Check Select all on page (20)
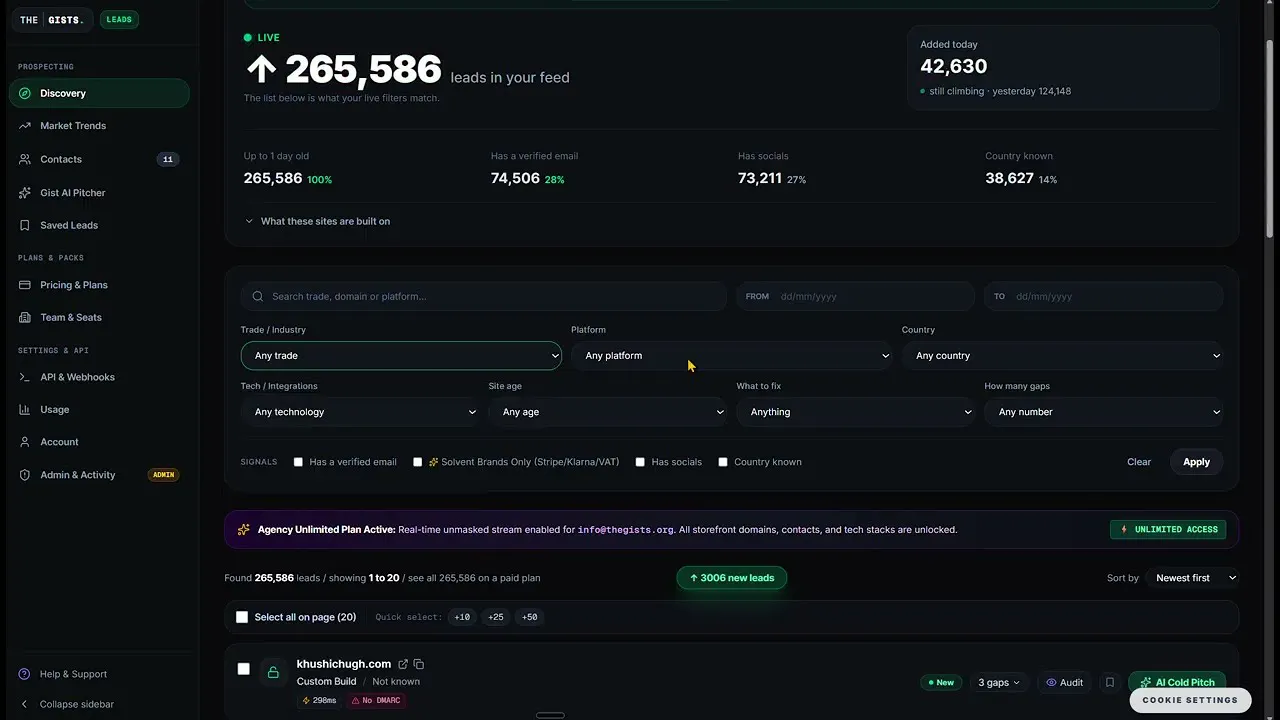The width and height of the screenshot is (1280, 720). [x=242, y=617]
